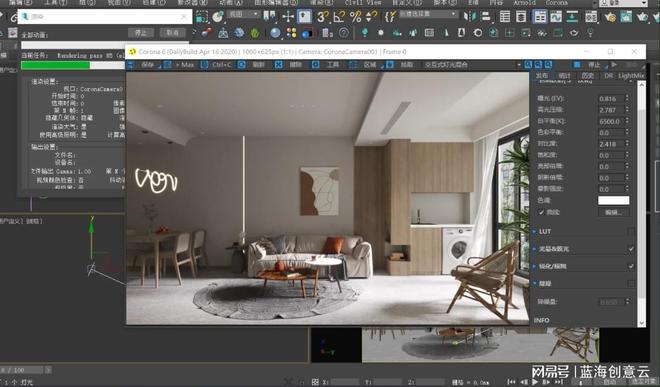
Task: Click the send to Max button
Action: click(179, 64)
